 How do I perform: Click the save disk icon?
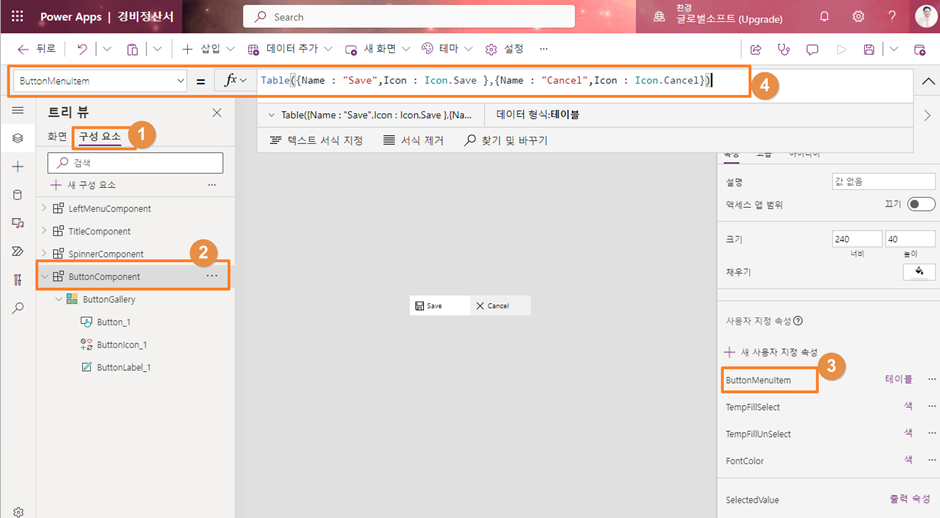869,49
